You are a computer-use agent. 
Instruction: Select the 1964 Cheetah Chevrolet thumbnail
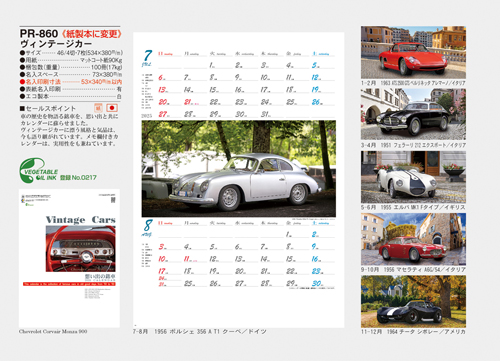(x=413, y=301)
